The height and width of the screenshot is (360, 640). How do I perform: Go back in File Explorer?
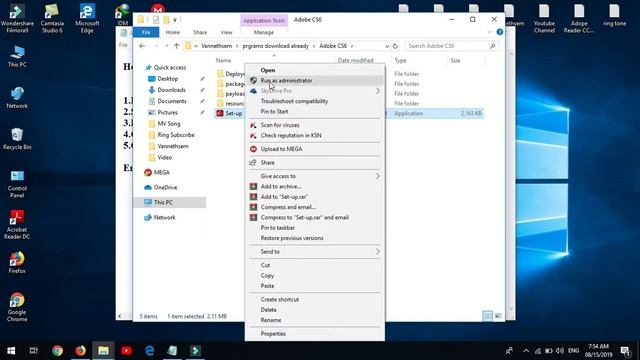(142, 46)
